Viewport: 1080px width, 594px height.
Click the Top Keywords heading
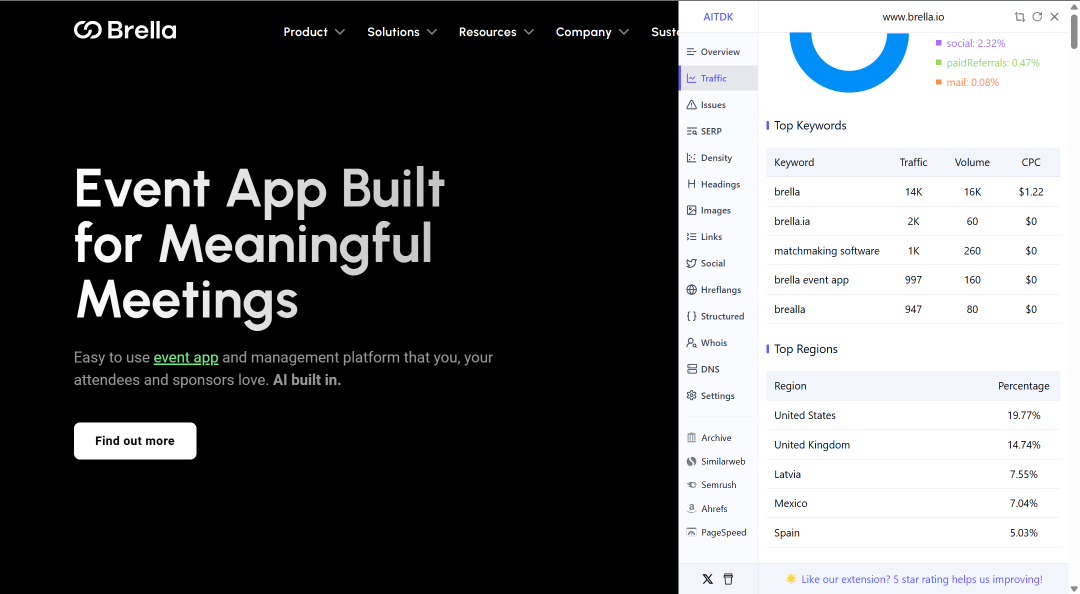click(x=810, y=125)
